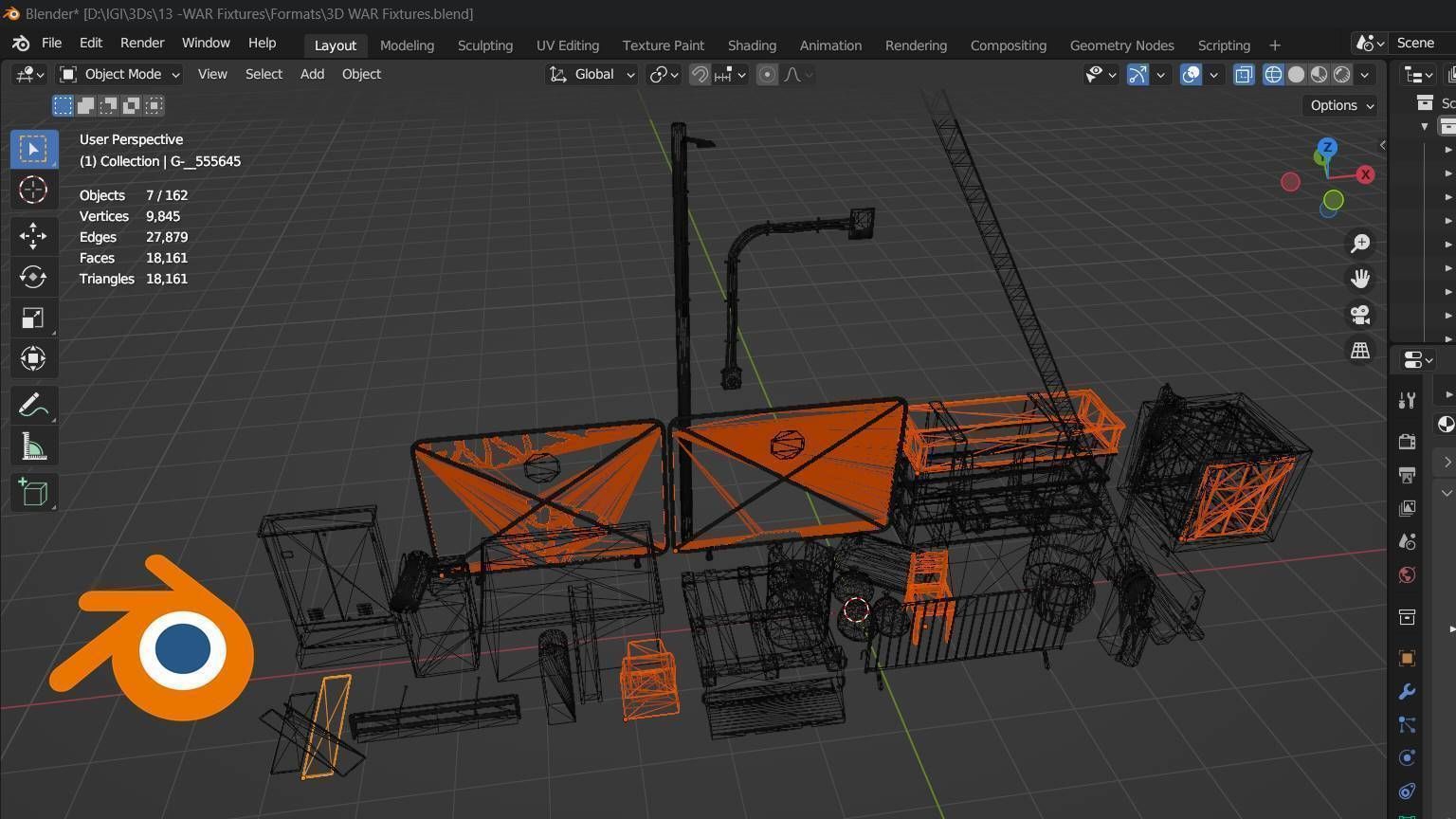Open the Object properties tab

pyautogui.click(x=1407, y=658)
